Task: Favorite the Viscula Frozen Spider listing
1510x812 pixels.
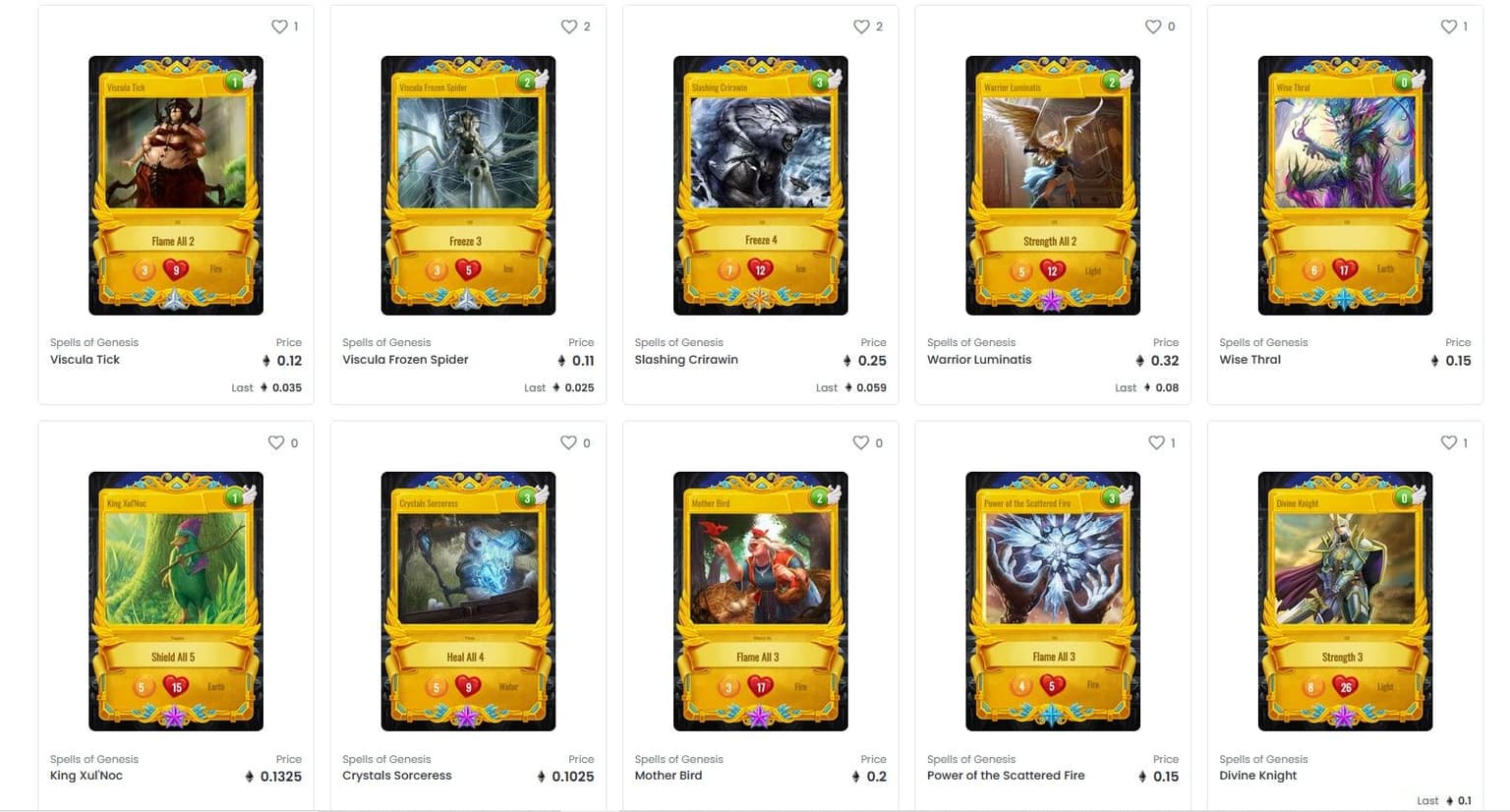Action: [569, 27]
